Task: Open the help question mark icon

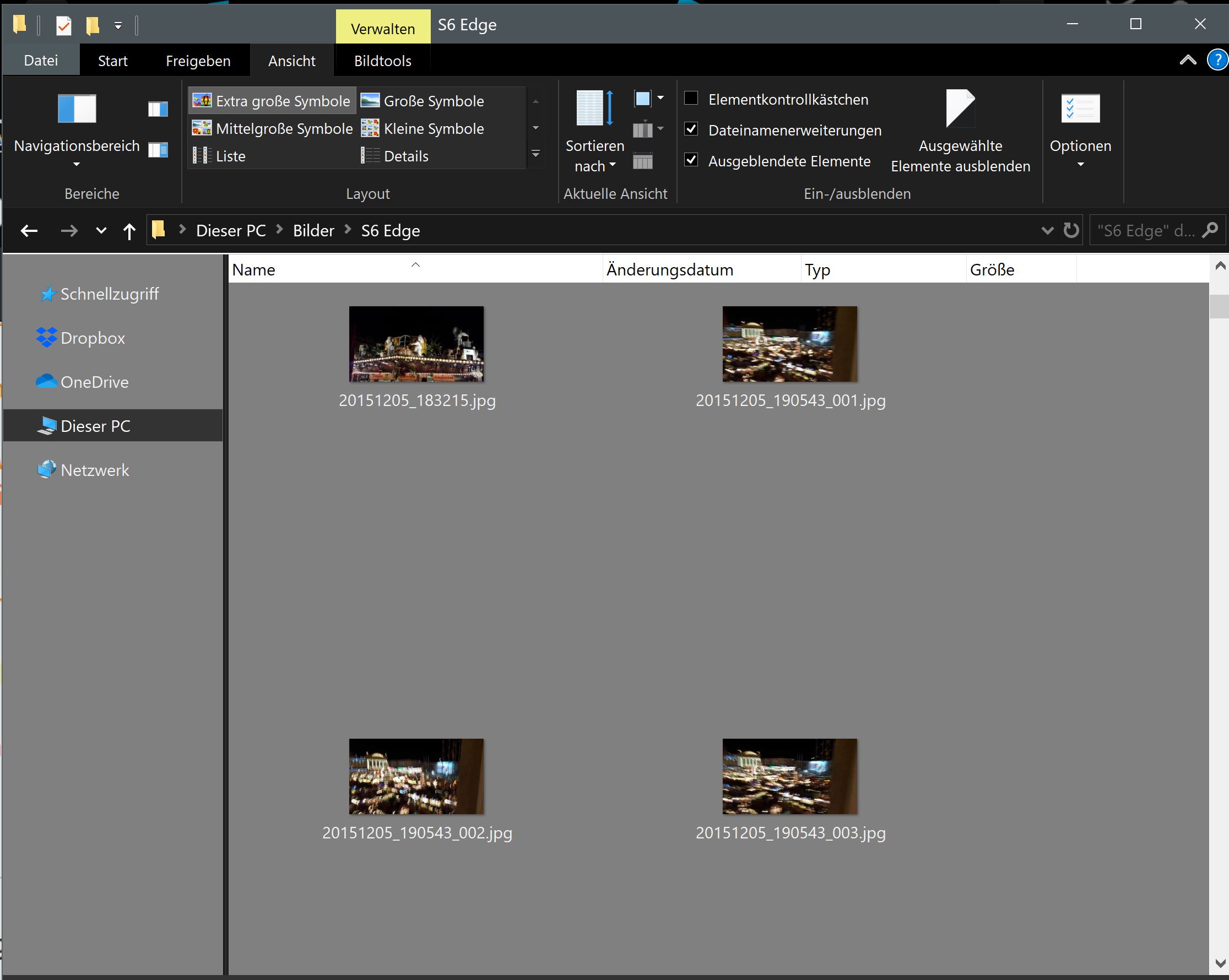Action: [x=1217, y=60]
